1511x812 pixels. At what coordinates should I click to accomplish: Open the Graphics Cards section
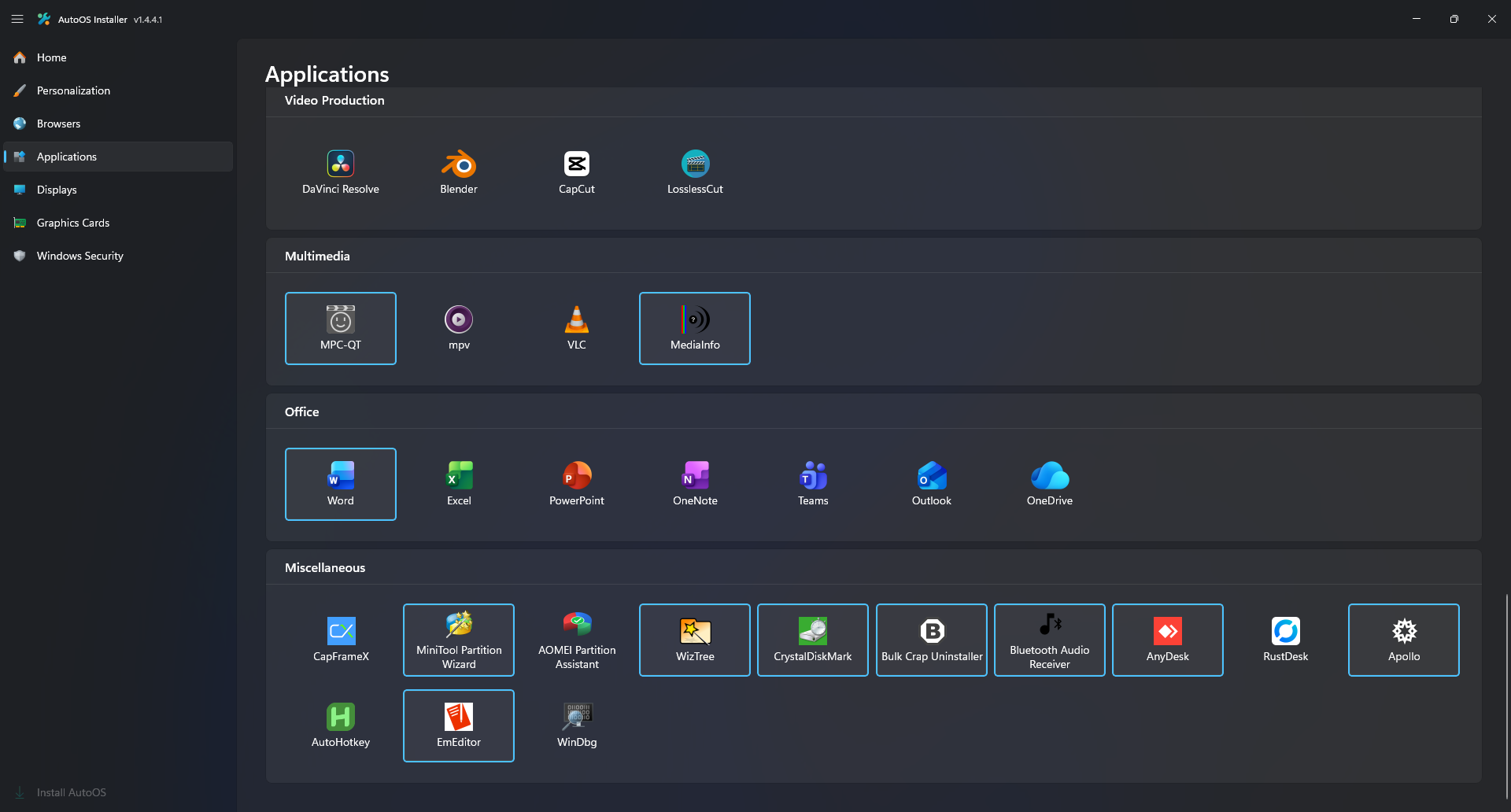pos(118,223)
